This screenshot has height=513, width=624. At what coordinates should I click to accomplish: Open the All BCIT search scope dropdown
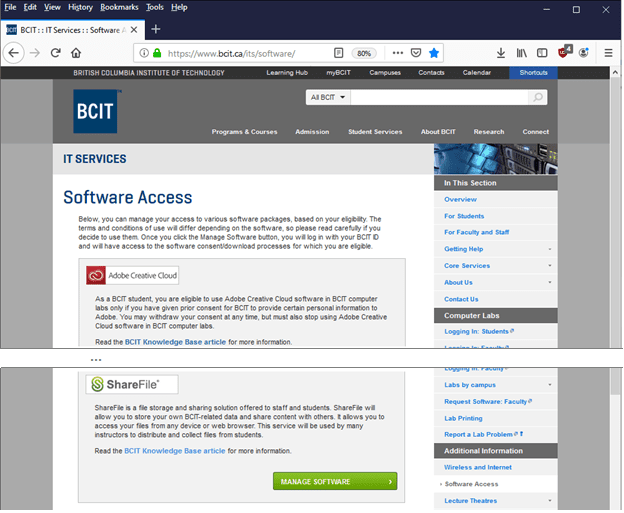(x=328, y=97)
